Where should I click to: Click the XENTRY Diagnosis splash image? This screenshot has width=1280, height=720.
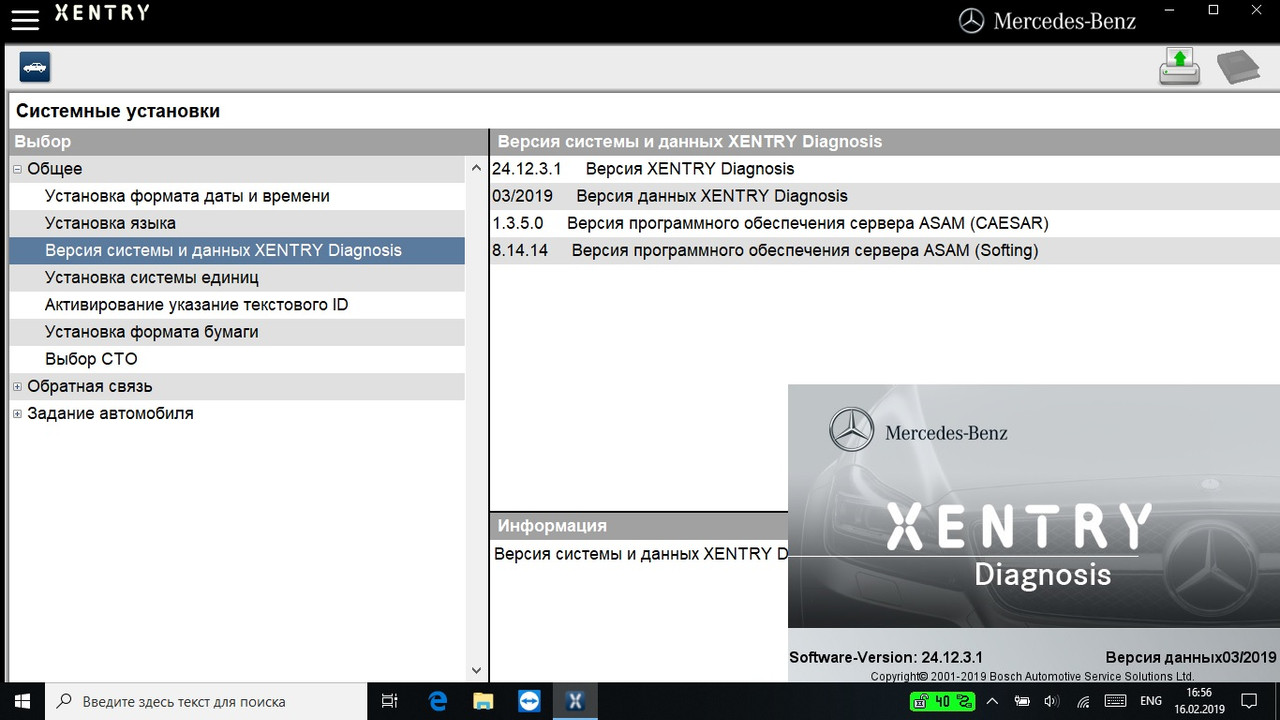(1034, 532)
